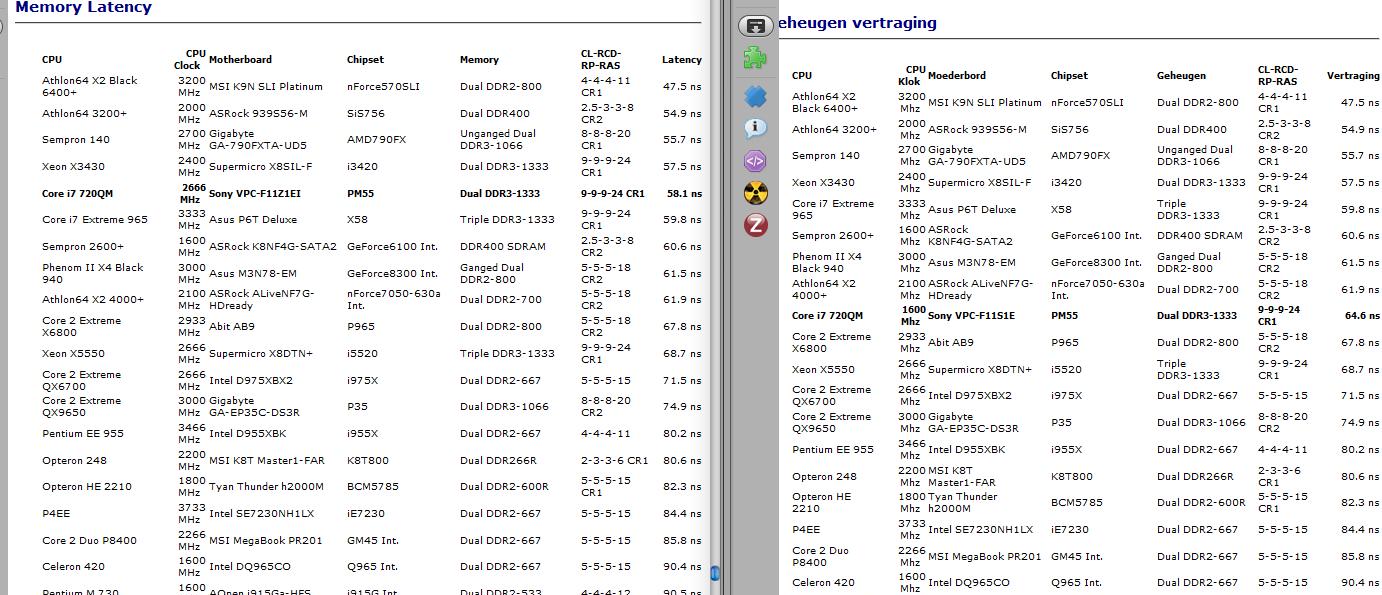This screenshot has height=595, width=1382.
Task: Click Opteron 248 in the Geheugen vertraging table
Action: [825, 477]
